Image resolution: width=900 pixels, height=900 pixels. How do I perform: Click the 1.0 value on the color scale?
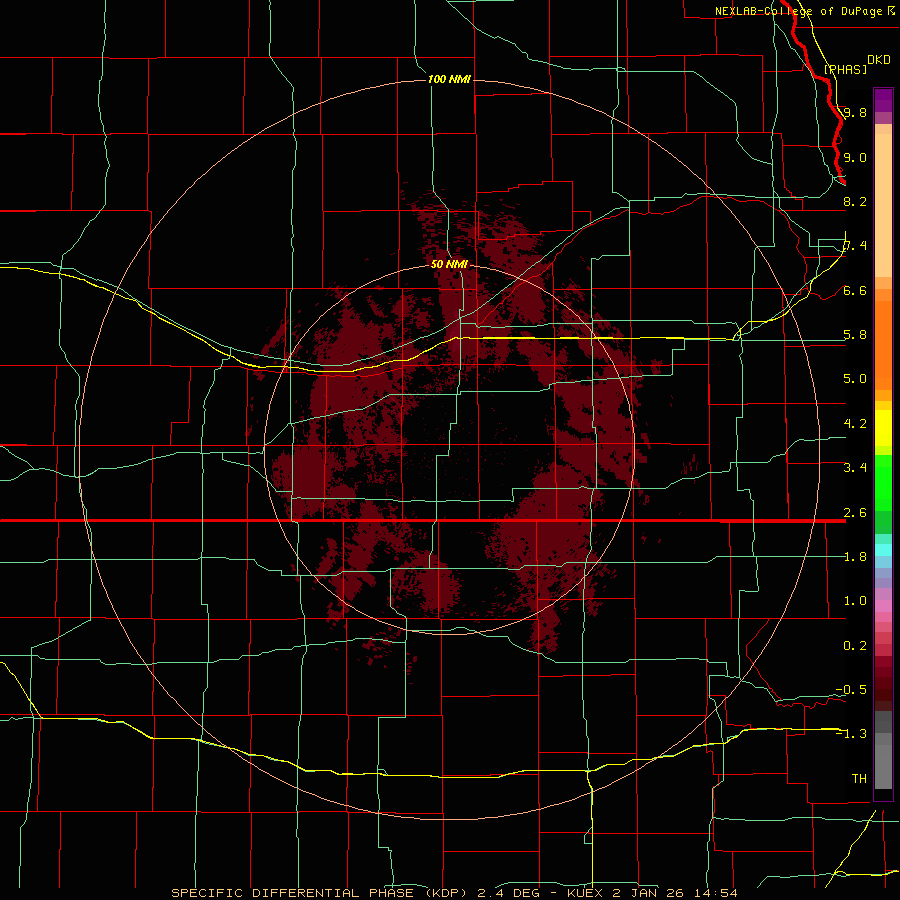pos(855,601)
